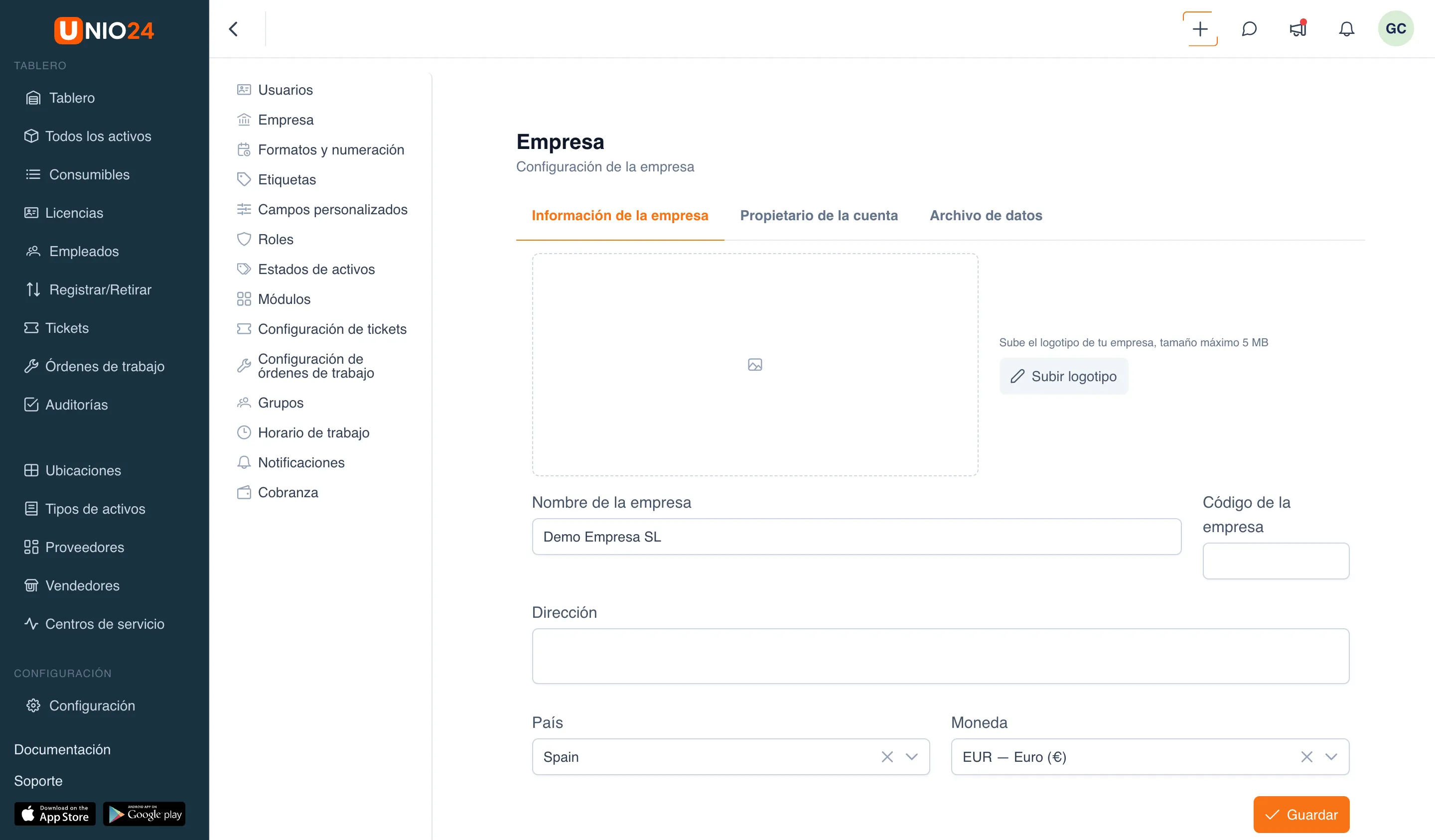The width and height of the screenshot is (1435, 840).
Task: Switch to Archivo de datos tab
Action: [986, 216]
